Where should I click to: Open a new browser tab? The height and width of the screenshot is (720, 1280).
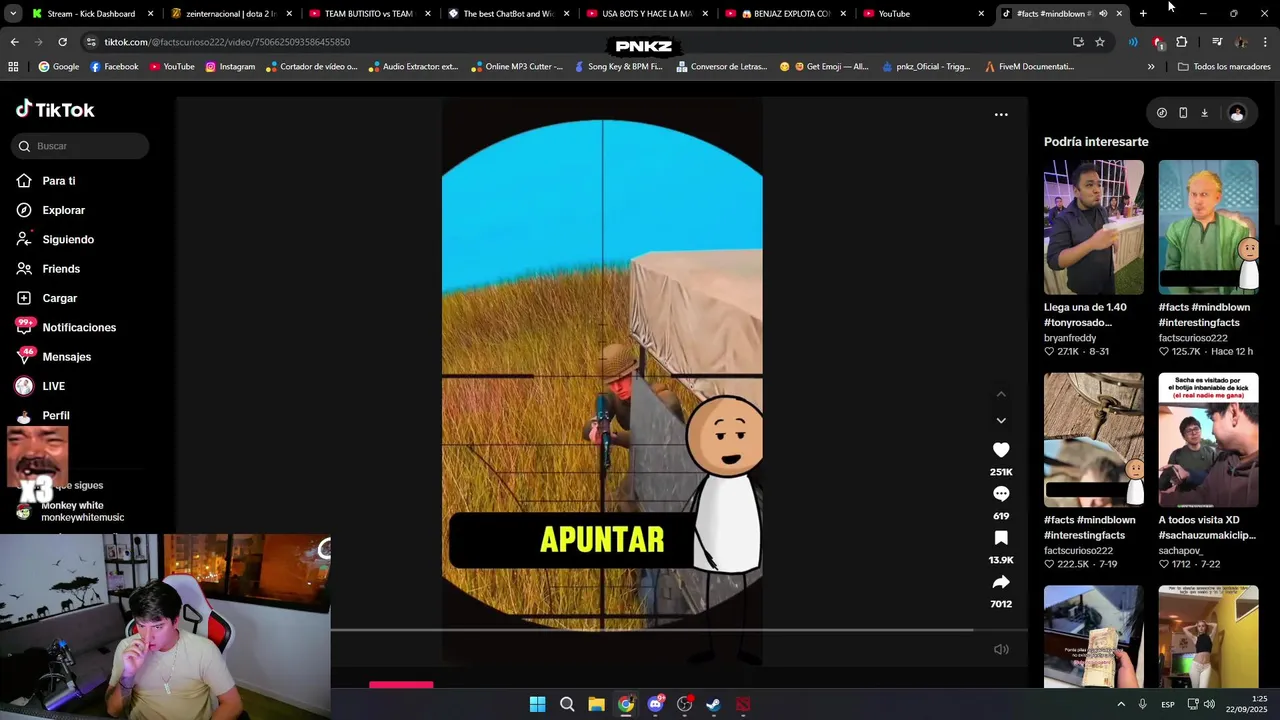(x=1143, y=14)
